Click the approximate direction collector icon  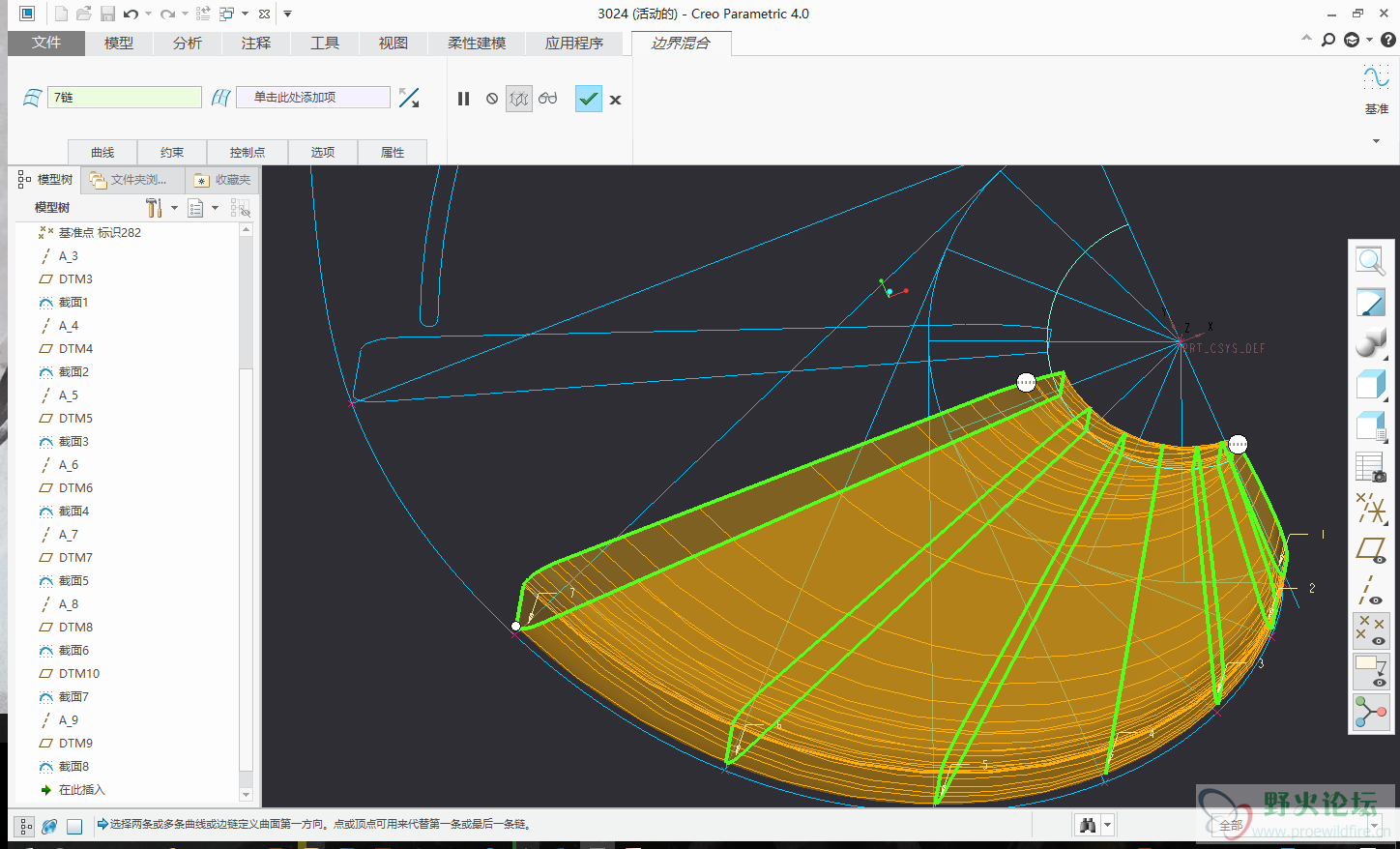409,98
